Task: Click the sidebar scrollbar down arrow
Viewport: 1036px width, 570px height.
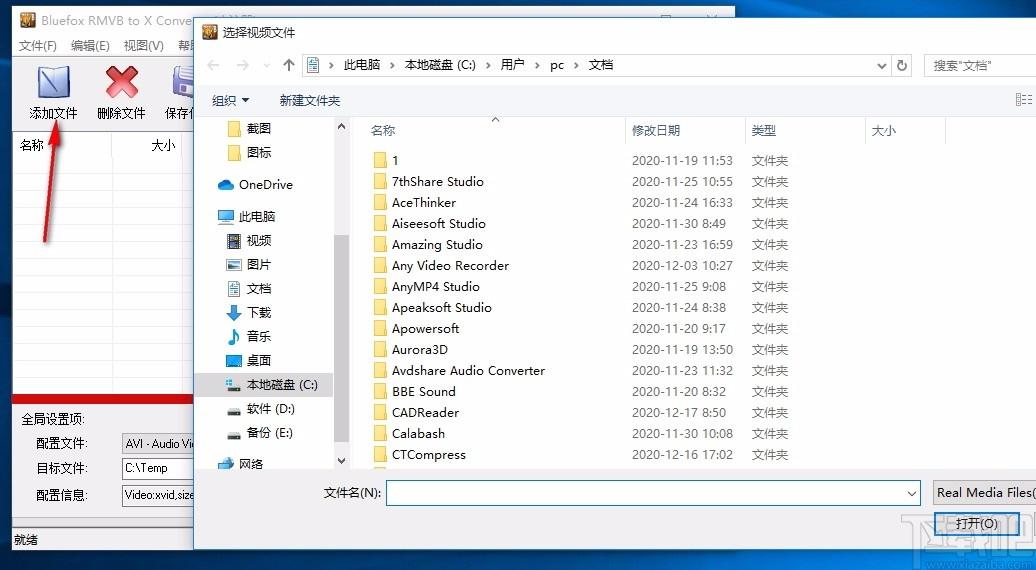Action: (342, 461)
